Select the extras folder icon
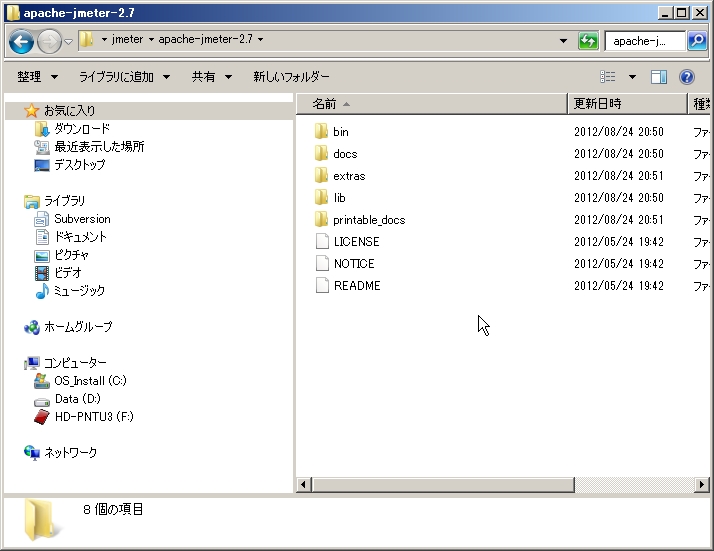This screenshot has width=714, height=551. tap(321, 175)
